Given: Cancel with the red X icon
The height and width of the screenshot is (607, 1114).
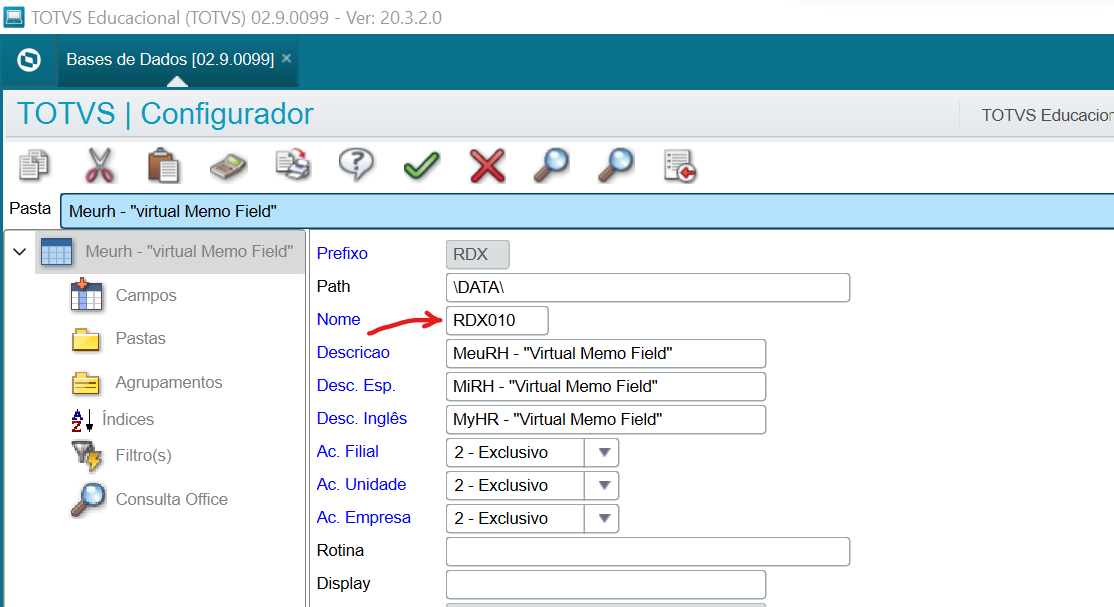Looking at the screenshot, I should (x=487, y=166).
